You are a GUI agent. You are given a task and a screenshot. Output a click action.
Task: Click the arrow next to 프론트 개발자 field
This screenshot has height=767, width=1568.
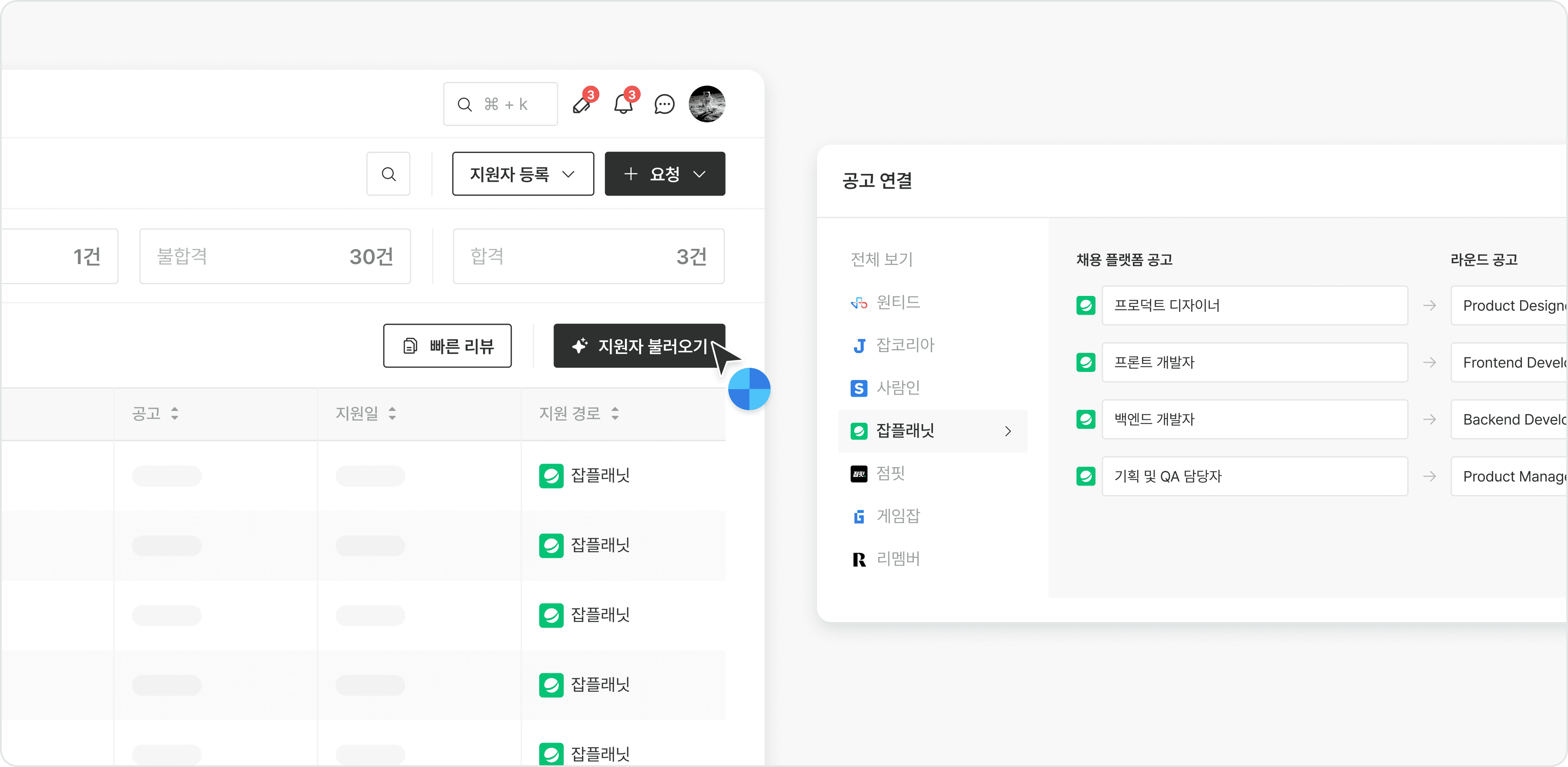point(1430,363)
